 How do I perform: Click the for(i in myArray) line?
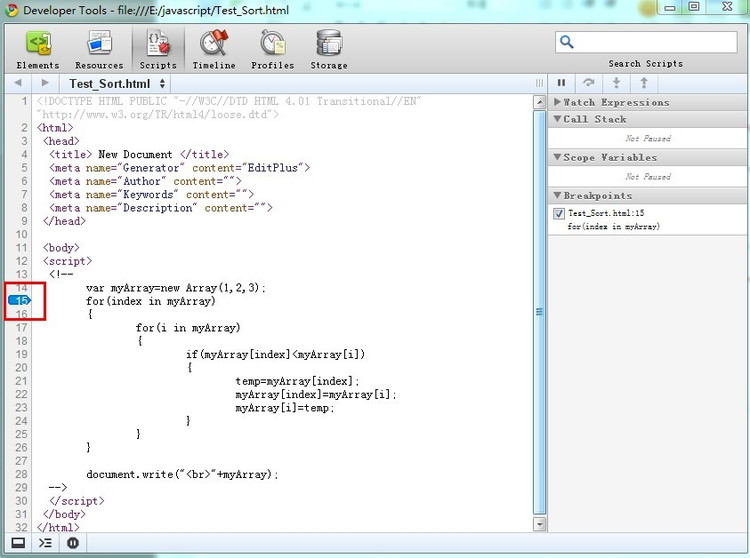(x=188, y=328)
